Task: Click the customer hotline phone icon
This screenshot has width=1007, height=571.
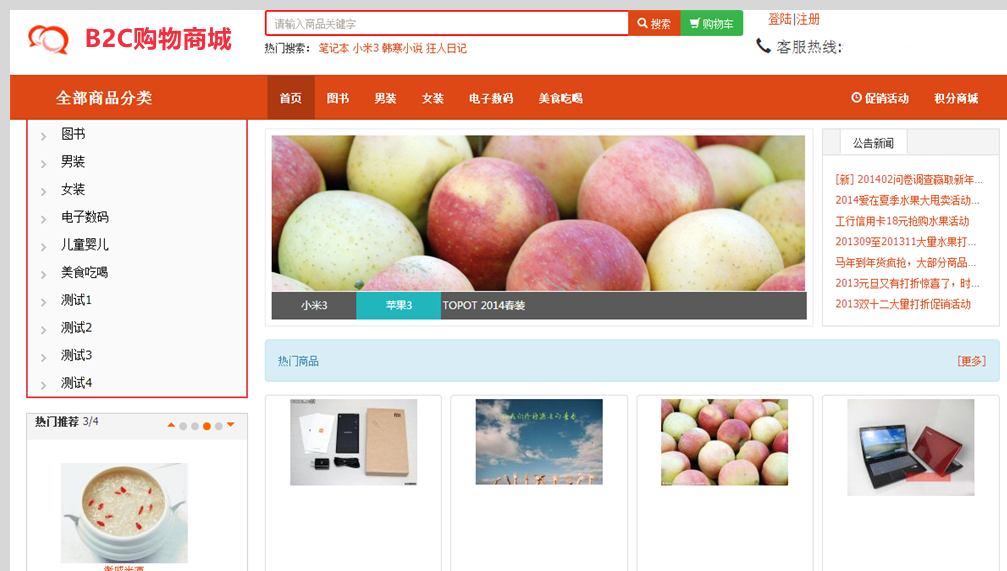Action: point(763,46)
